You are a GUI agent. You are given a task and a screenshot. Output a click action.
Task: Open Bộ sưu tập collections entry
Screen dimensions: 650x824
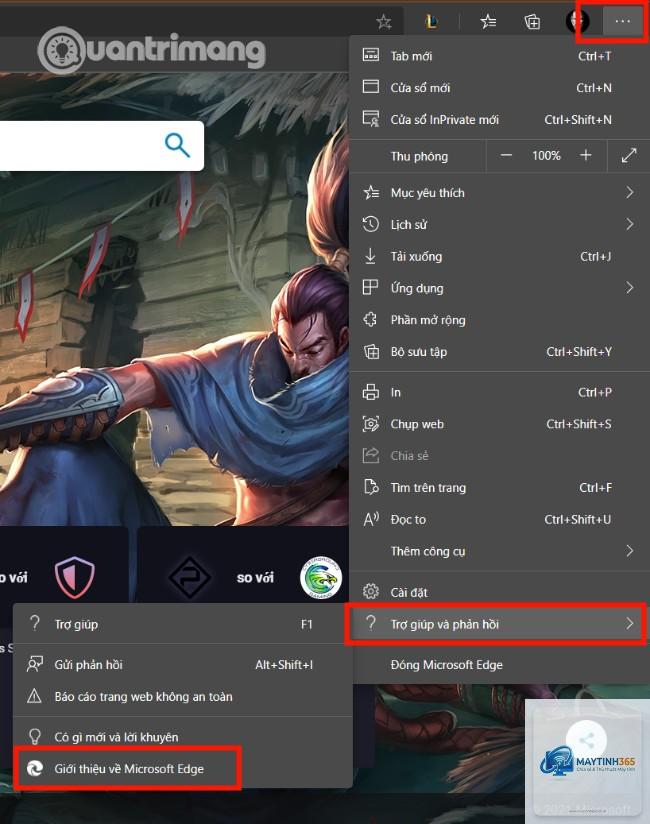[x=499, y=352]
